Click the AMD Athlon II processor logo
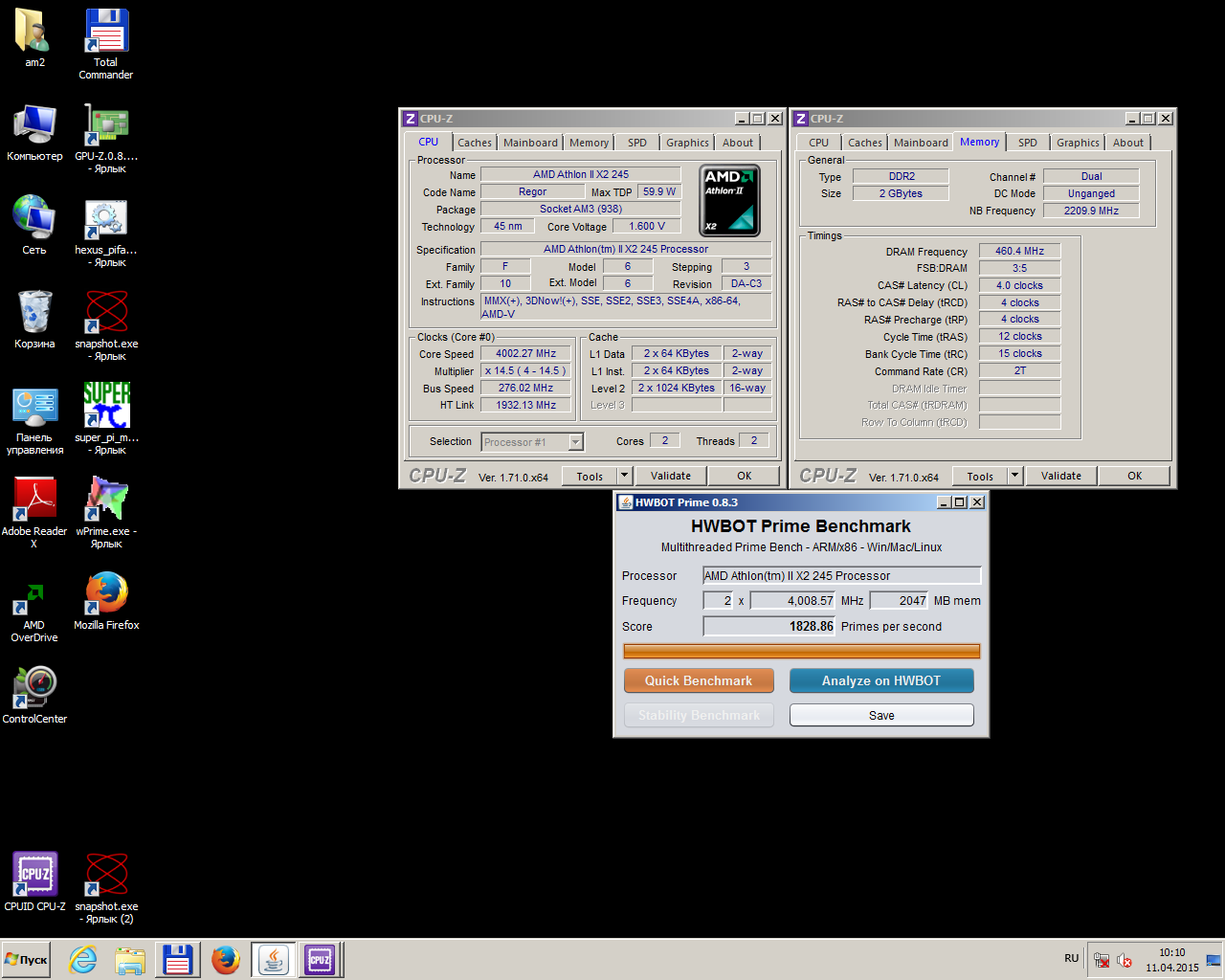The height and width of the screenshot is (980, 1225). (x=730, y=200)
